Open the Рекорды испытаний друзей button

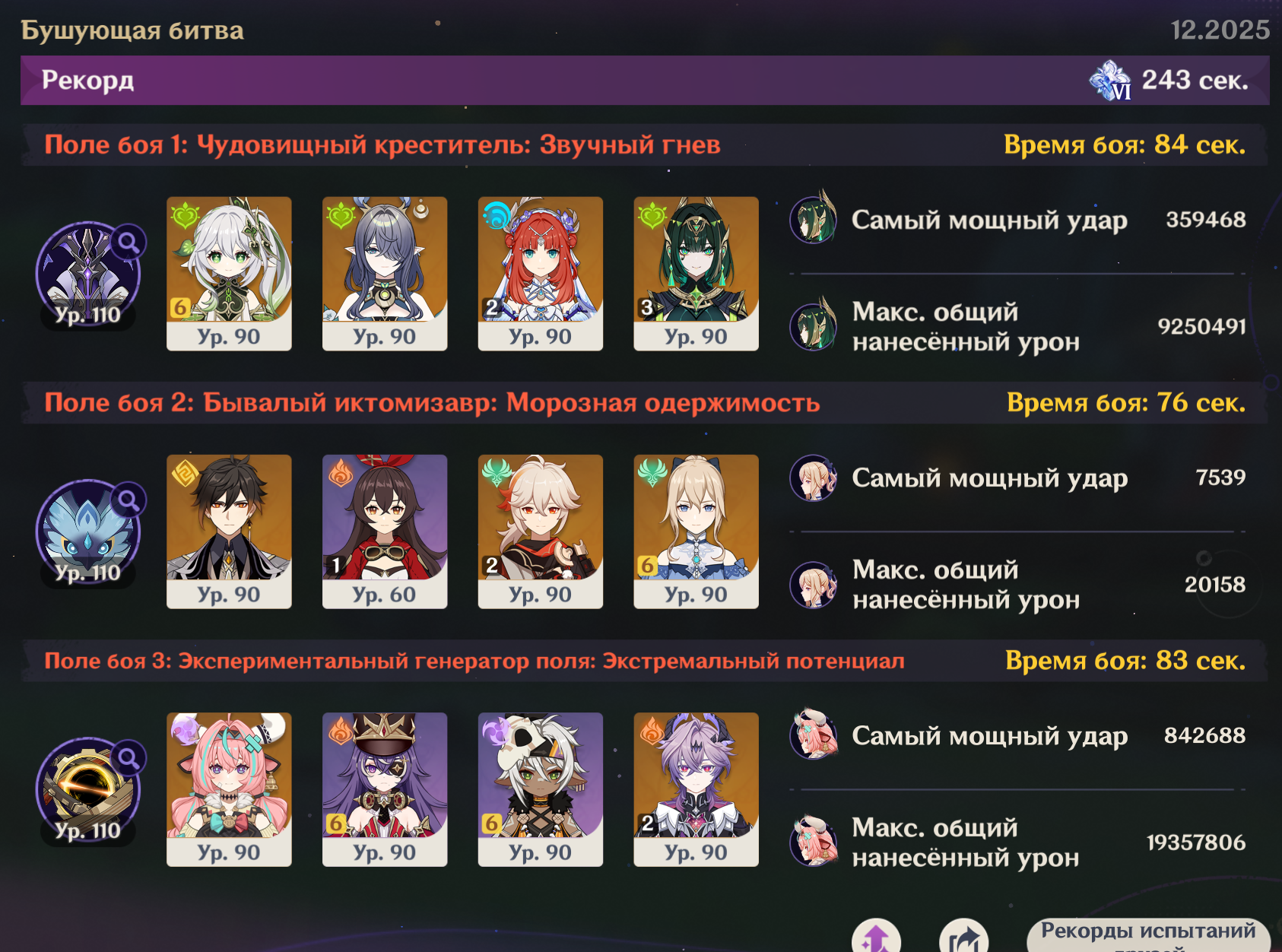[1148, 936]
